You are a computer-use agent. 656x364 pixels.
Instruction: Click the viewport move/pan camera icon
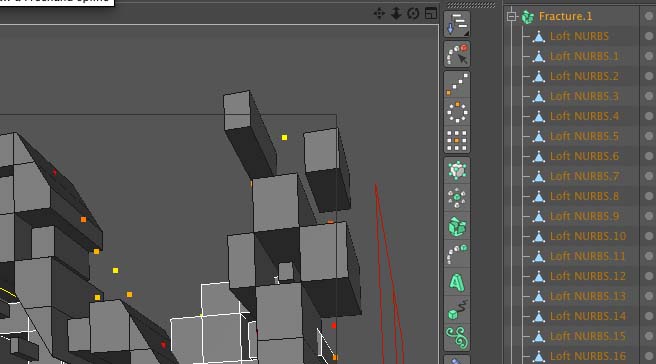point(379,14)
